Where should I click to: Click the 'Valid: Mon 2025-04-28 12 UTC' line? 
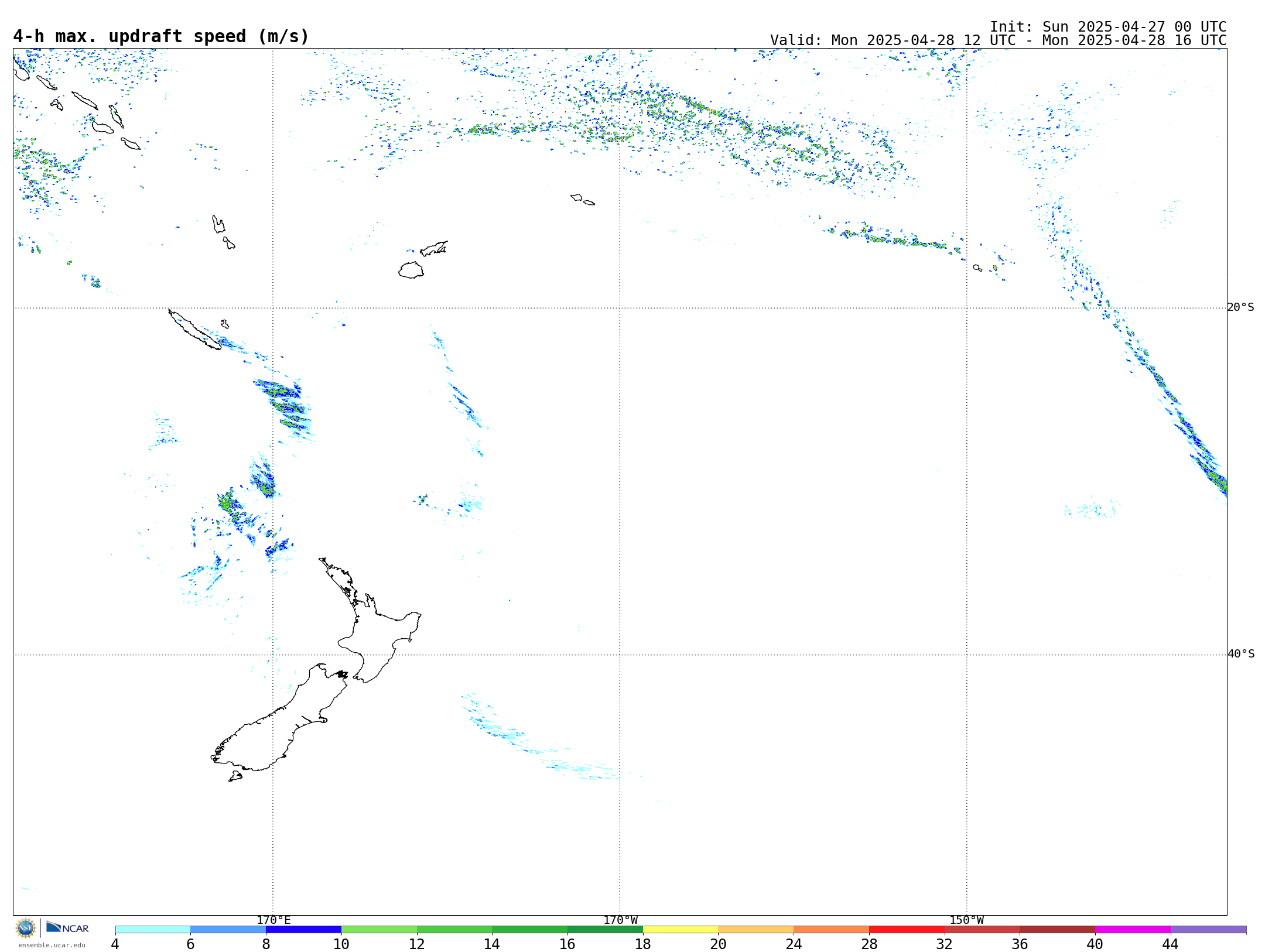[998, 40]
